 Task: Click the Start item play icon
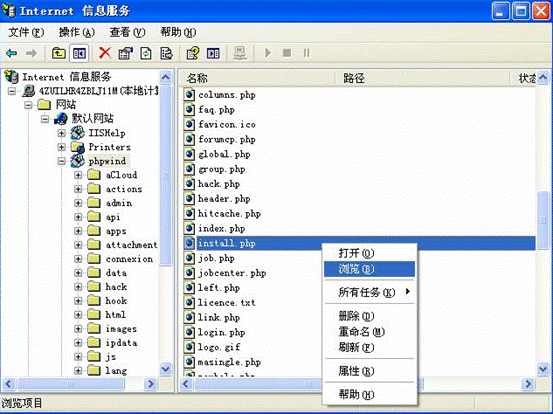[268, 53]
